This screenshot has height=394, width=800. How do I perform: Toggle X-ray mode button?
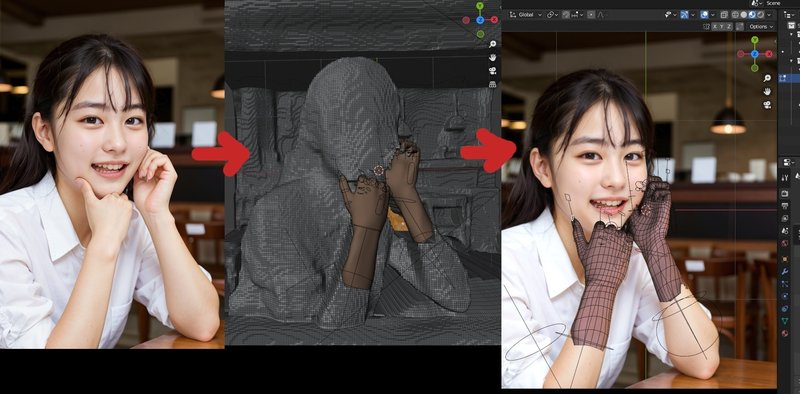724,14
